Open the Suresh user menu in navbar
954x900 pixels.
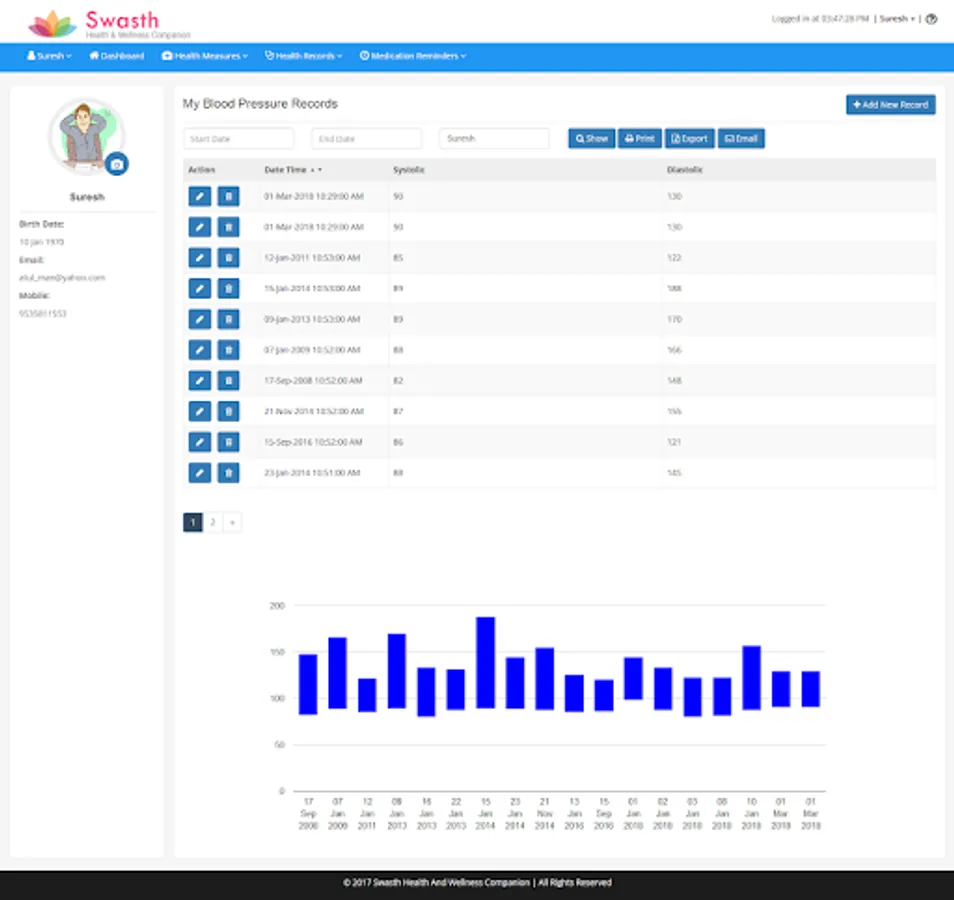click(x=49, y=56)
